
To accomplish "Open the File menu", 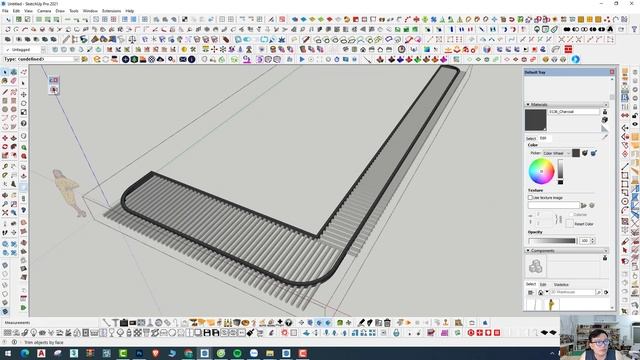I will tap(5, 11).
